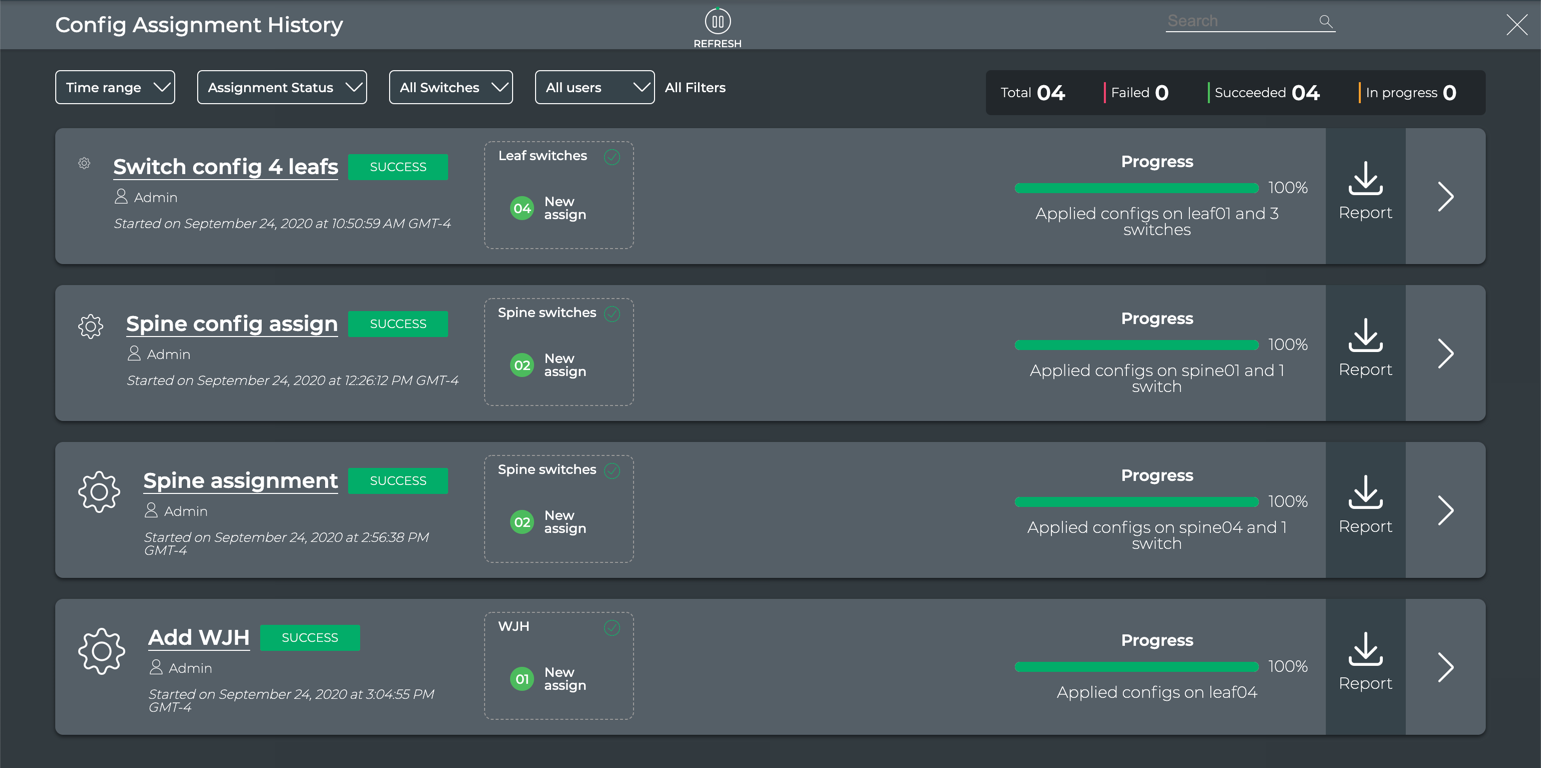
Task: Select the Failed counter filter
Action: click(x=1138, y=93)
